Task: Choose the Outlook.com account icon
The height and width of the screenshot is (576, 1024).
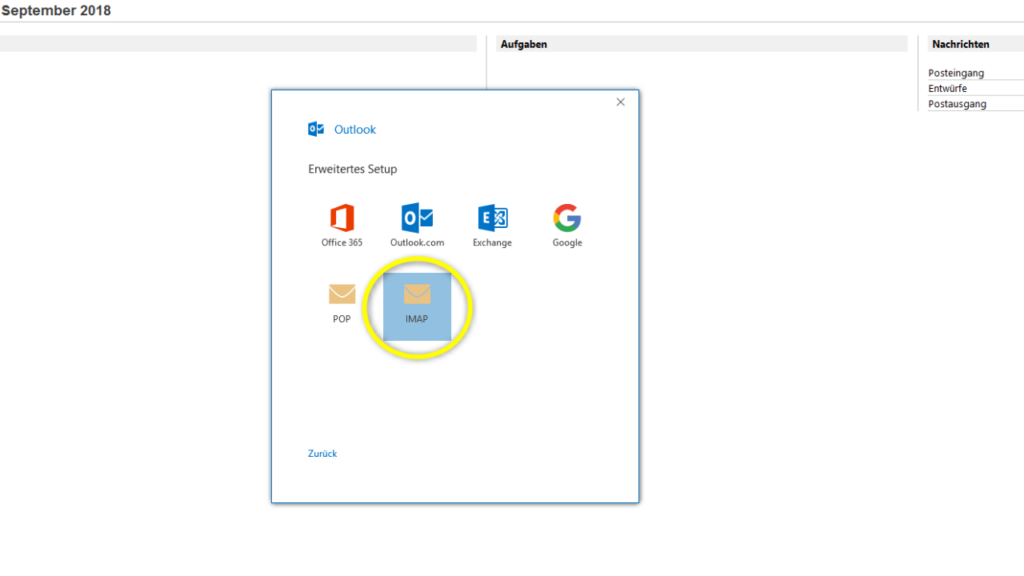Action: 416,218
